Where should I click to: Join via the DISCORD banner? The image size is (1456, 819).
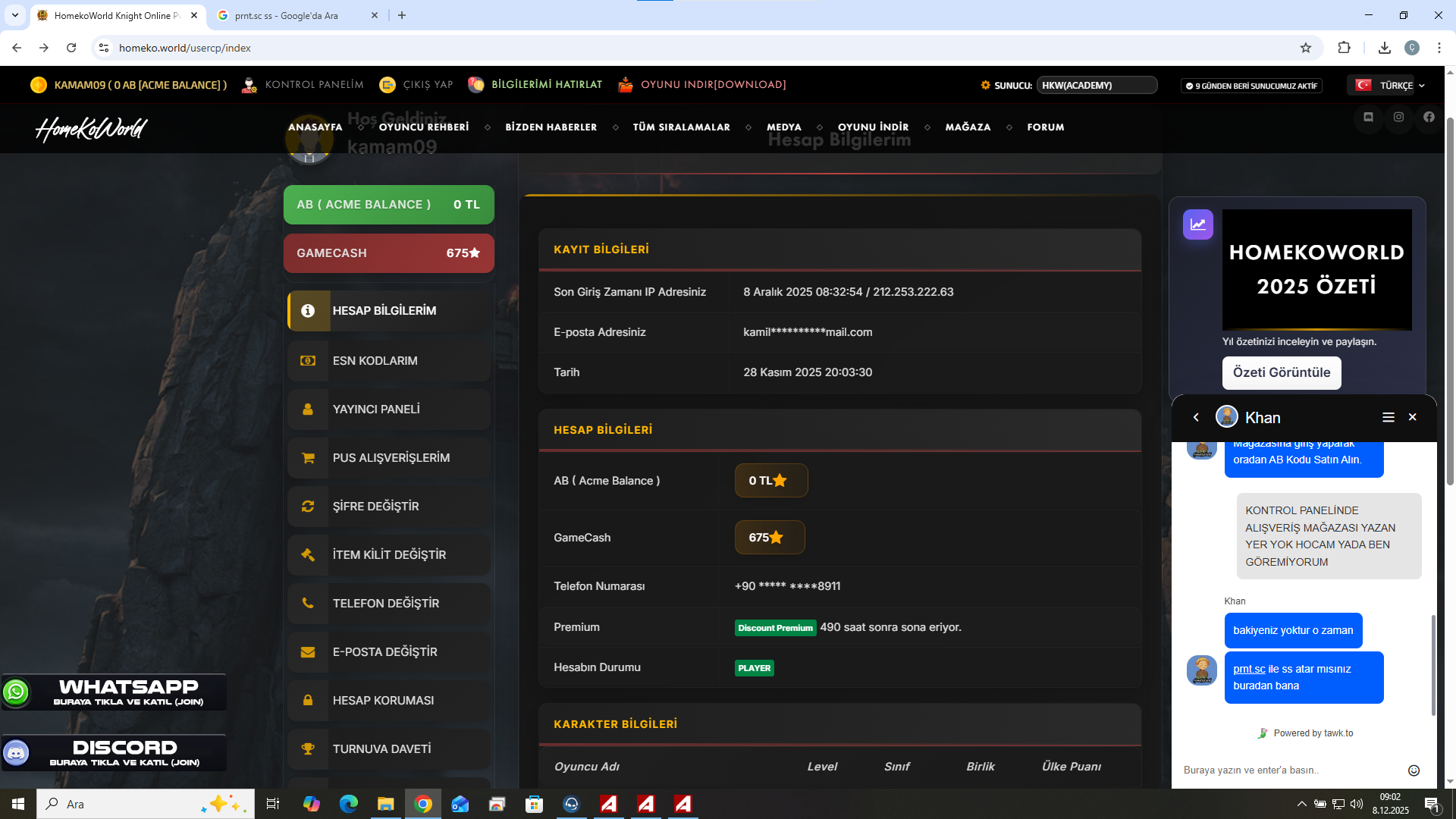[x=114, y=753]
